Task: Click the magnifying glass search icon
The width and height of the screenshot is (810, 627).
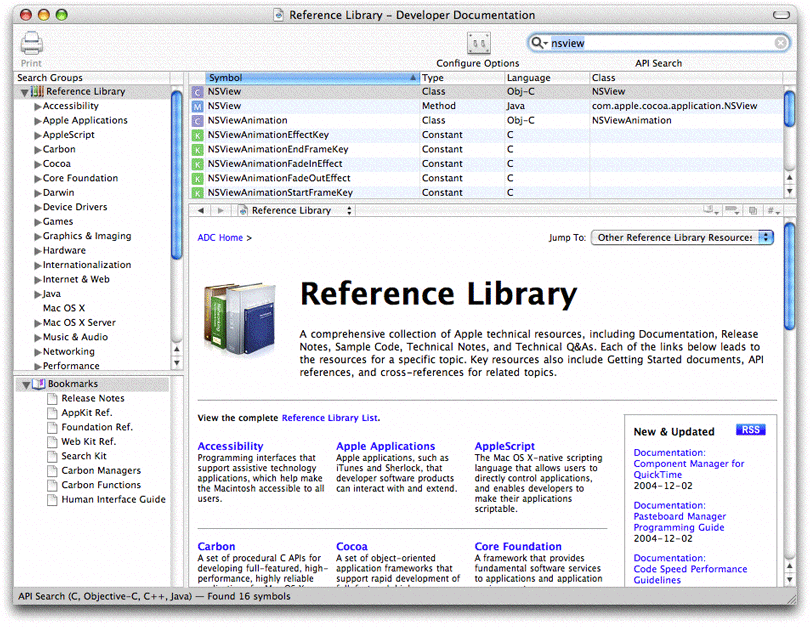Action: pos(539,43)
